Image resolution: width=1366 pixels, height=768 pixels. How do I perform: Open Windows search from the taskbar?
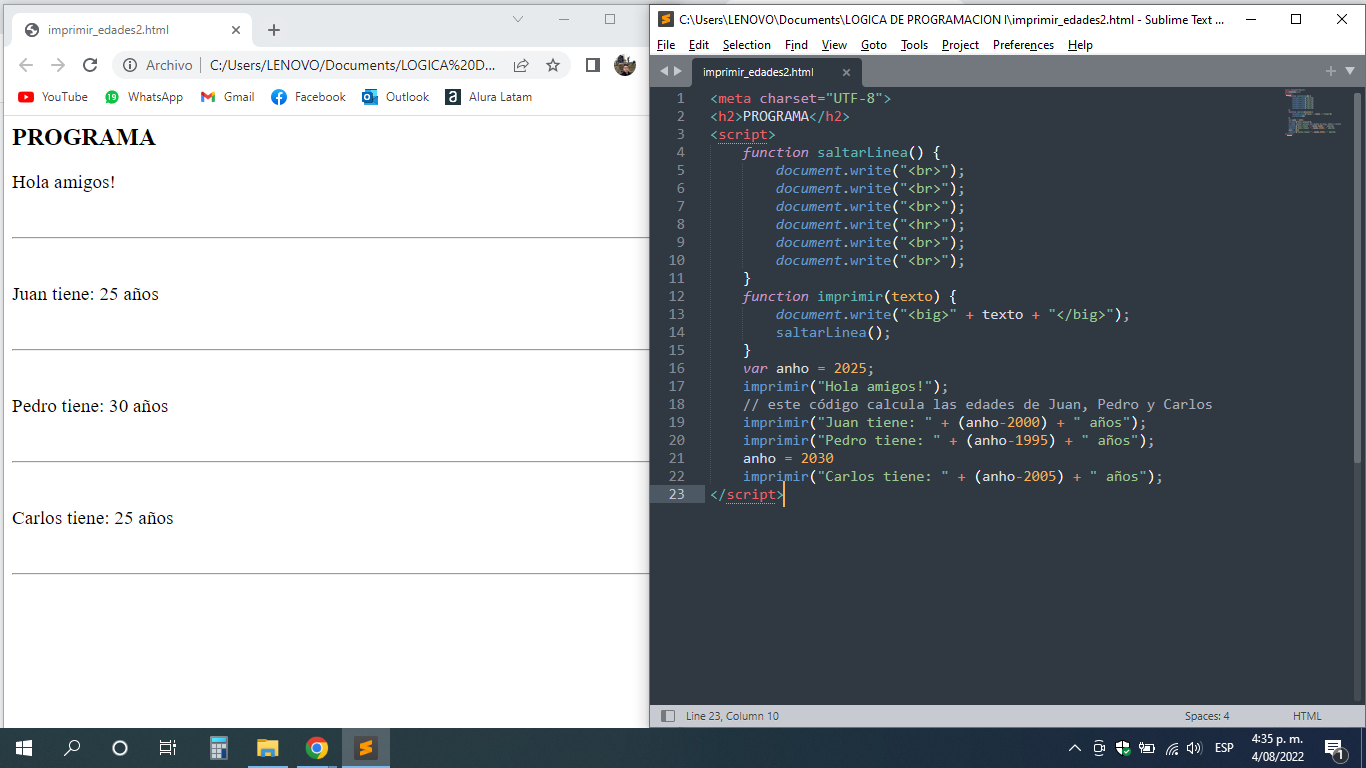(x=72, y=748)
